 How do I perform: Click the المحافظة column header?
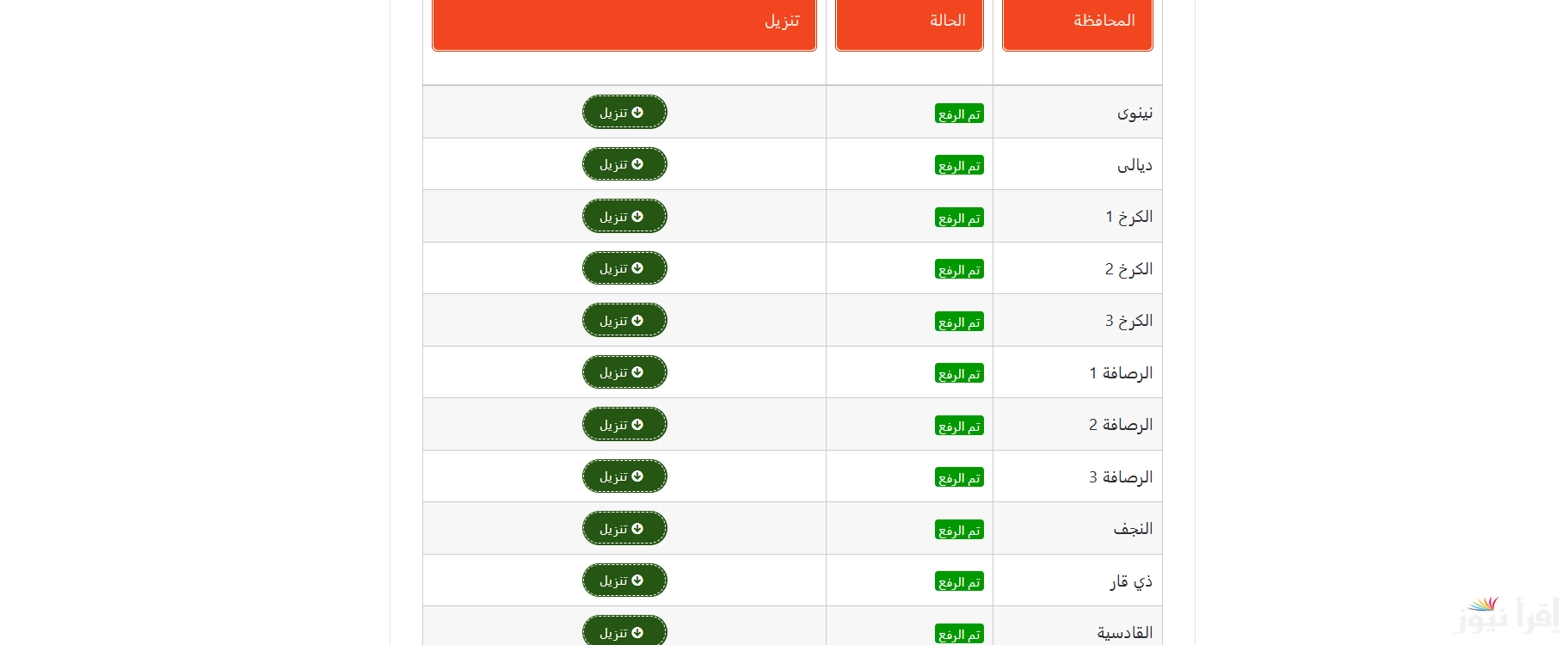[1078, 24]
